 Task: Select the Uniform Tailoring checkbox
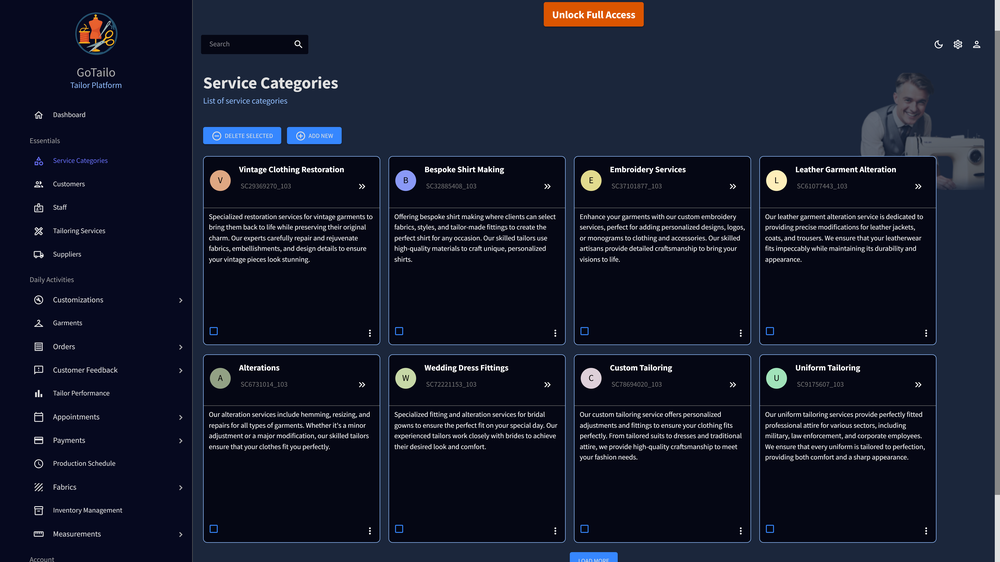coord(770,529)
